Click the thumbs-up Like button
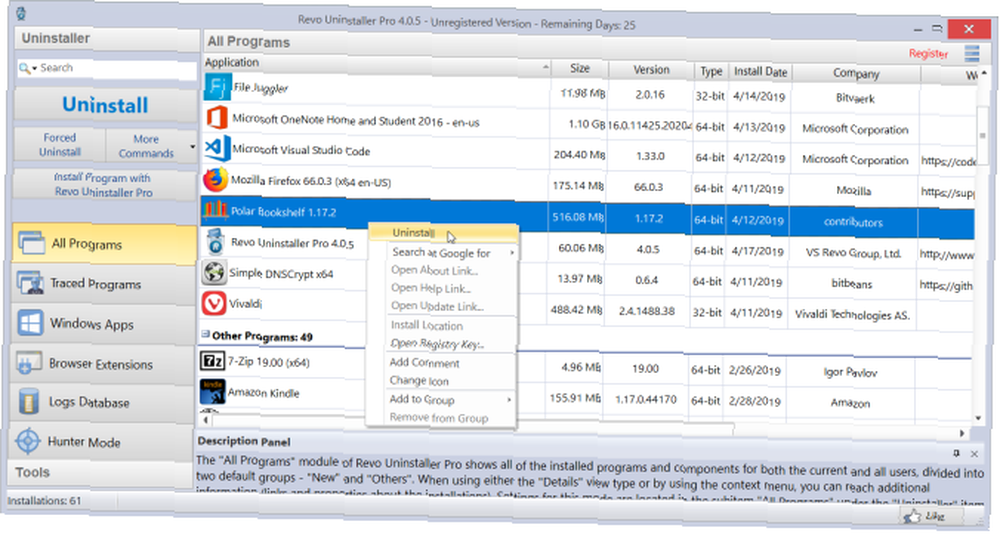This screenshot has height=534, width=1000. click(932, 515)
